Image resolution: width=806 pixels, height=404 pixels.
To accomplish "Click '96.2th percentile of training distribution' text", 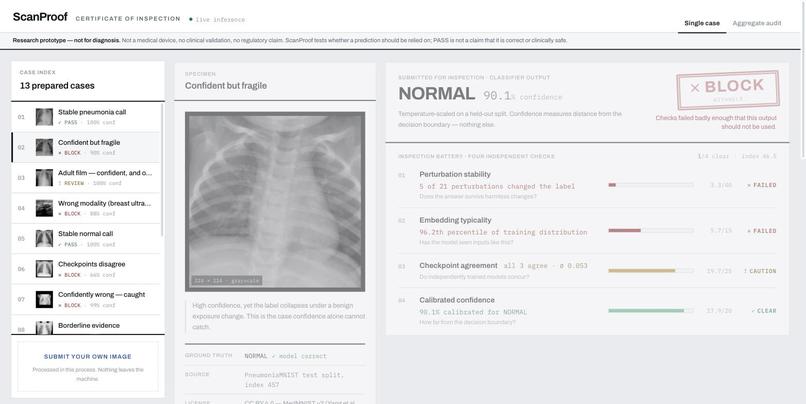I will (x=503, y=232).
